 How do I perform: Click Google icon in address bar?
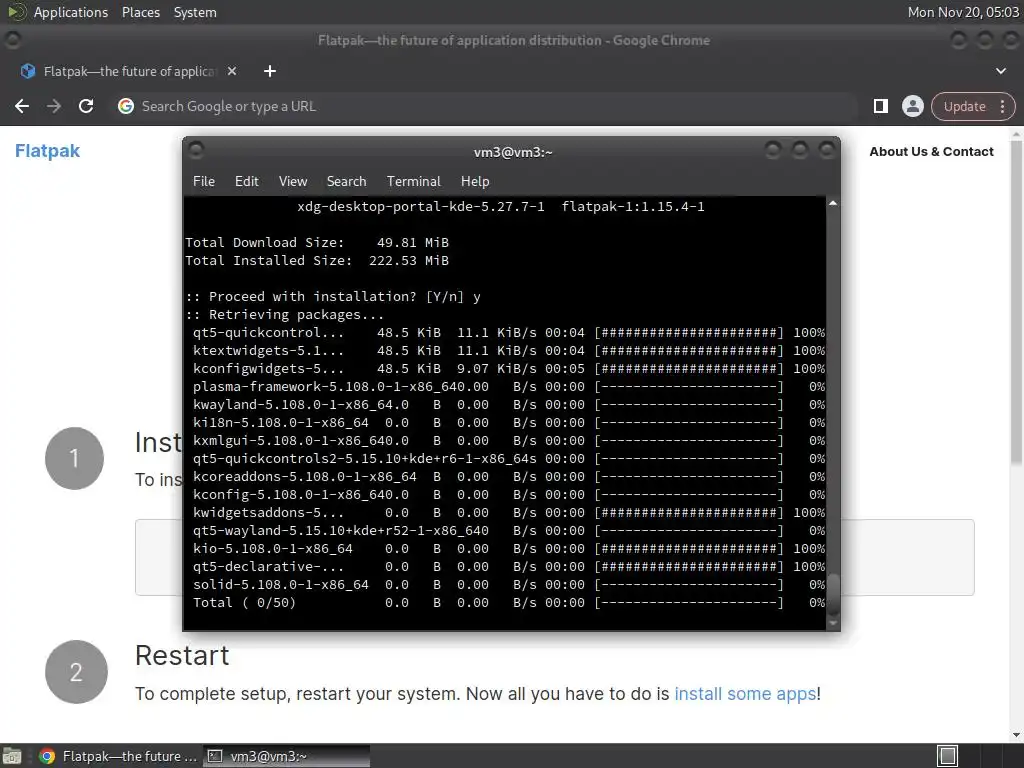(x=126, y=106)
